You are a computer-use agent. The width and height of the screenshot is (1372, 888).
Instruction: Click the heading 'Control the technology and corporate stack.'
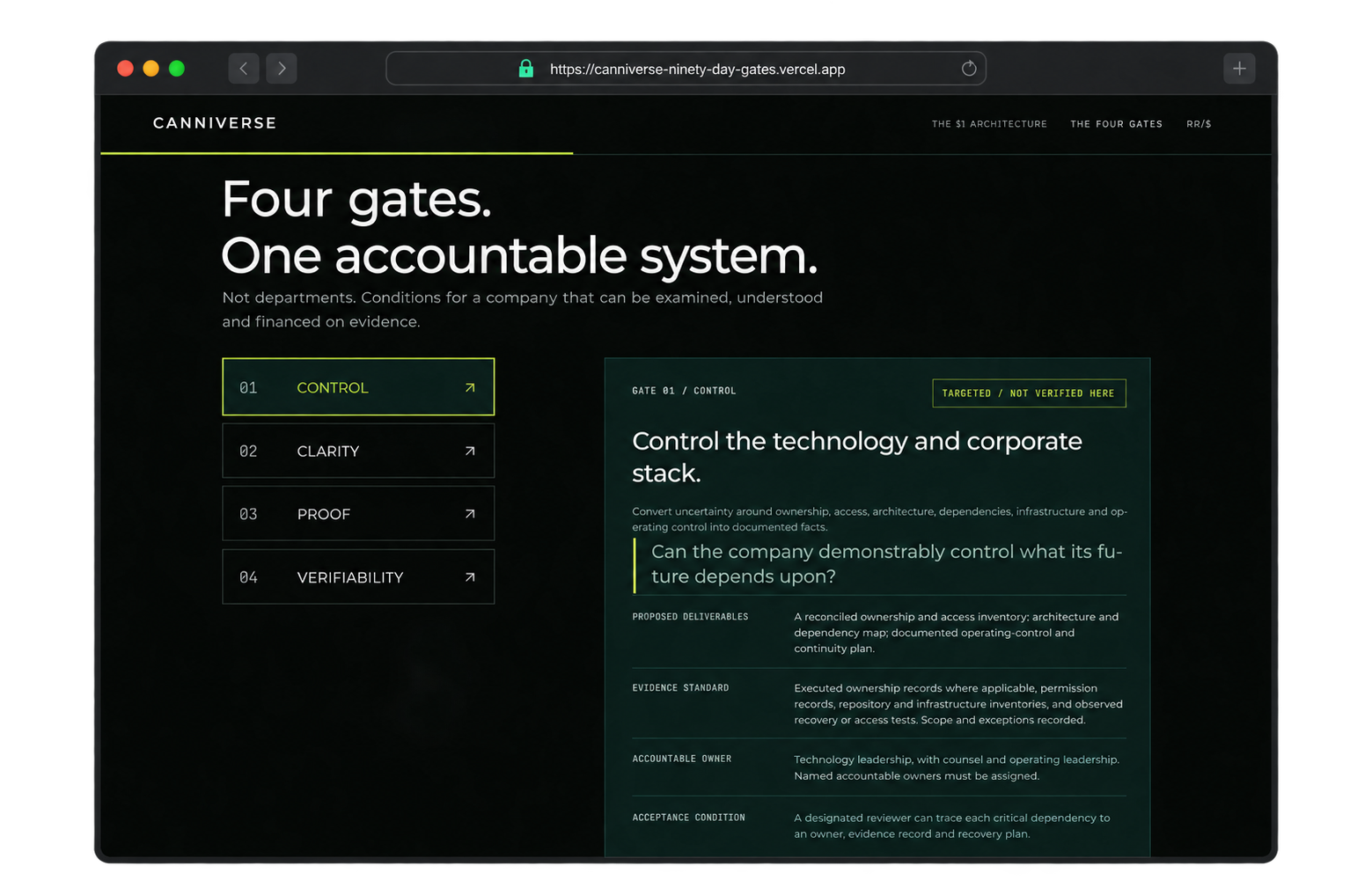[x=857, y=457]
